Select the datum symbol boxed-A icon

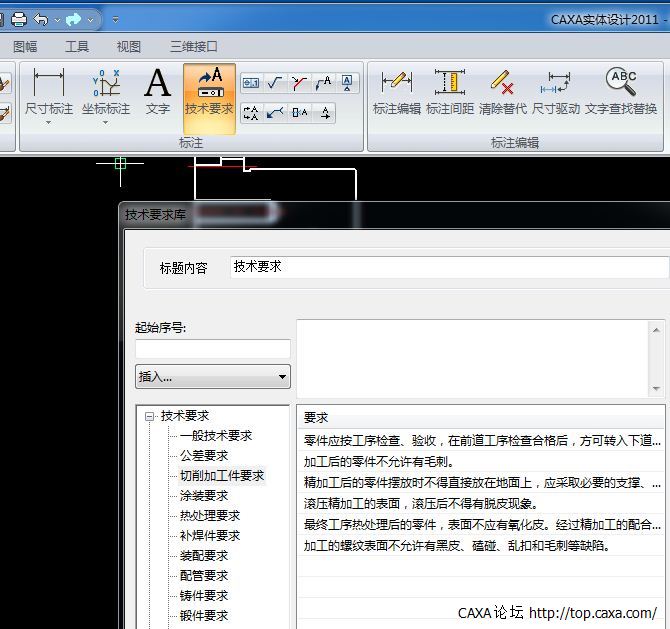tap(347, 82)
